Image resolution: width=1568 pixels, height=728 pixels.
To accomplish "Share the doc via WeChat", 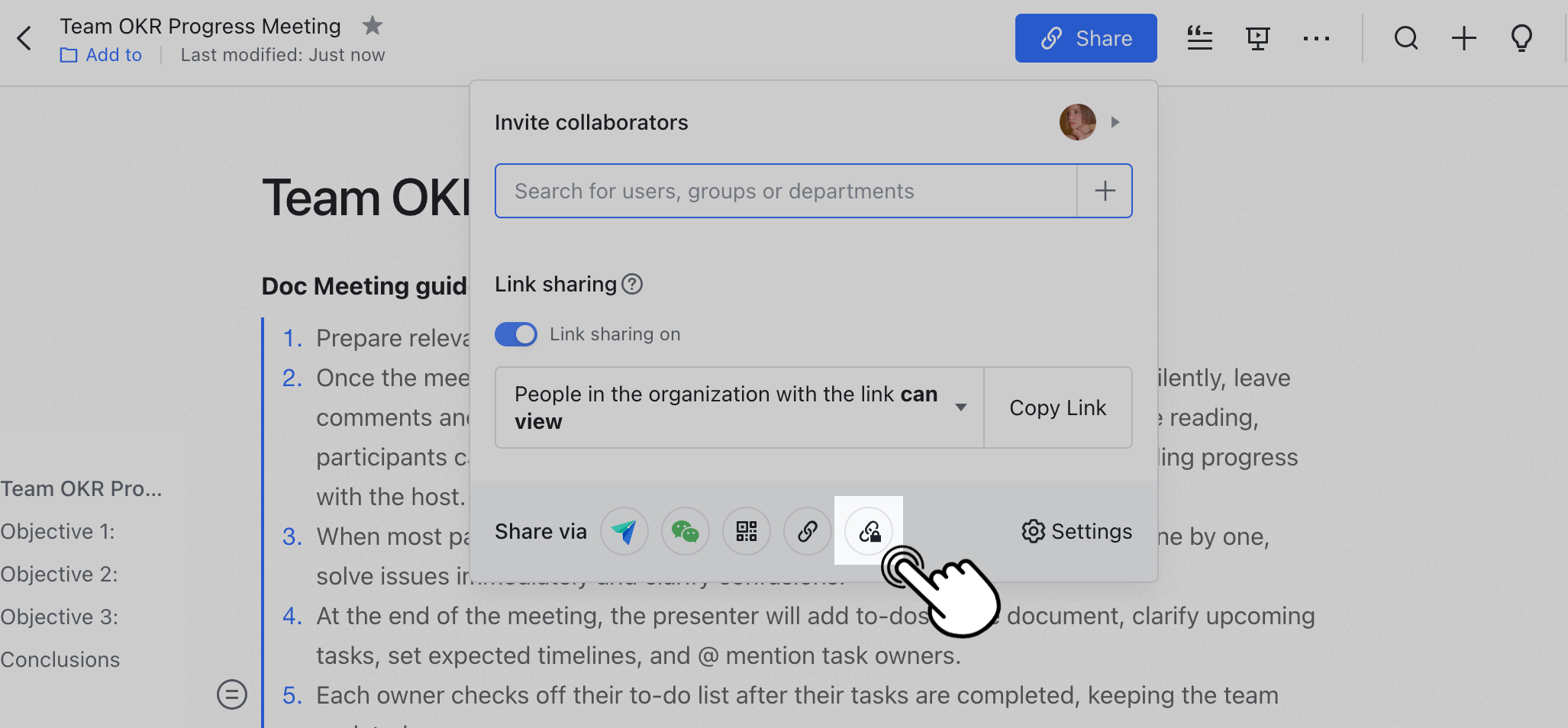I will coord(685,531).
